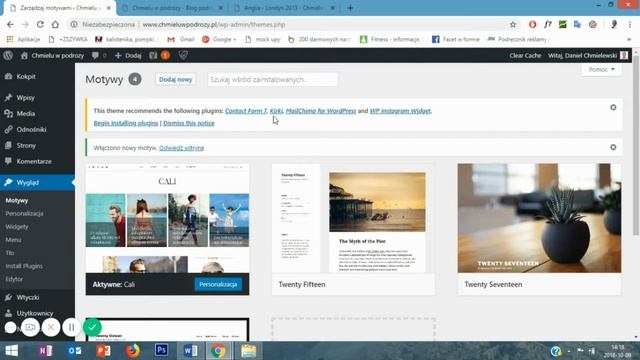640x360 pixels.
Task: Open Komentarze comments menu
Action: point(34,161)
